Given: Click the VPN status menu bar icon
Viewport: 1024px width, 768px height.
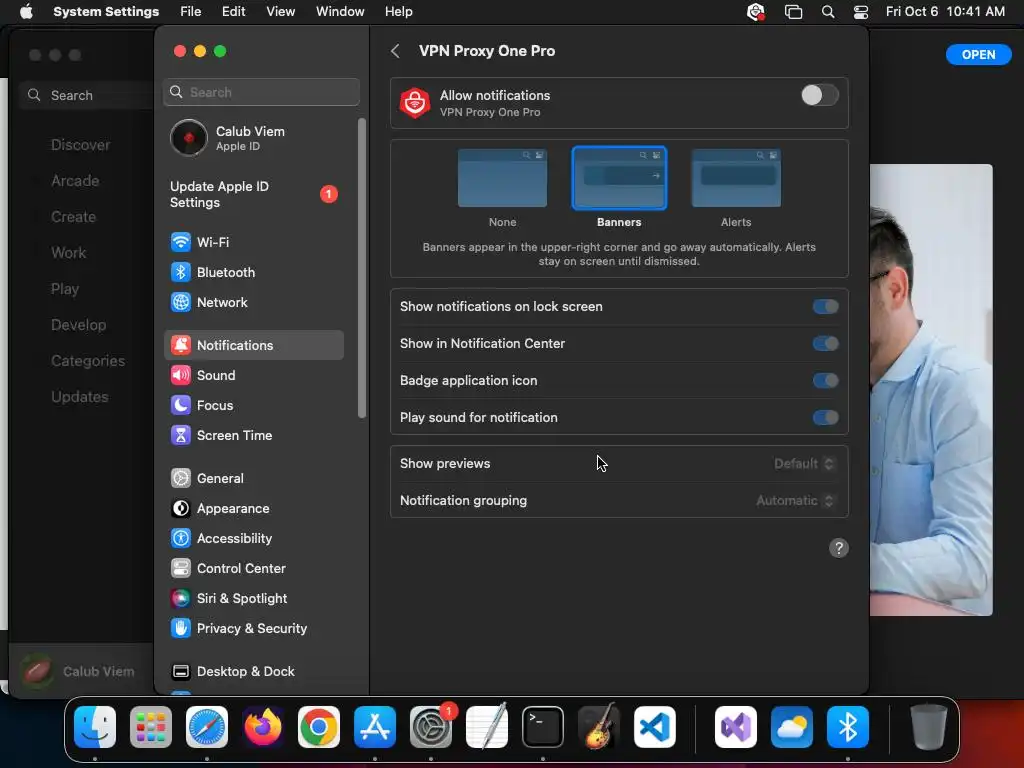Looking at the screenshot, I should 756,12.
